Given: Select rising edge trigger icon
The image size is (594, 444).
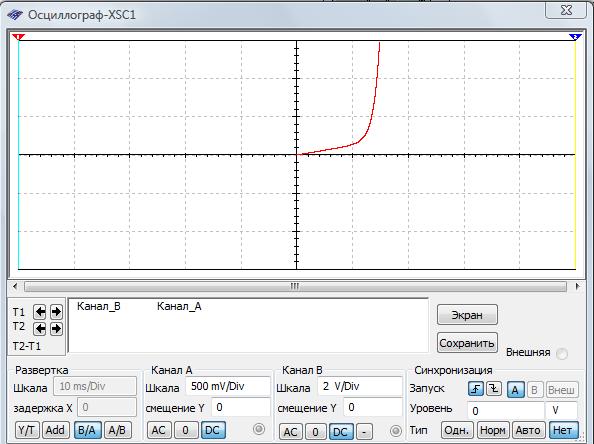Looking at the screenshot, I should click(x=476, y=389).
